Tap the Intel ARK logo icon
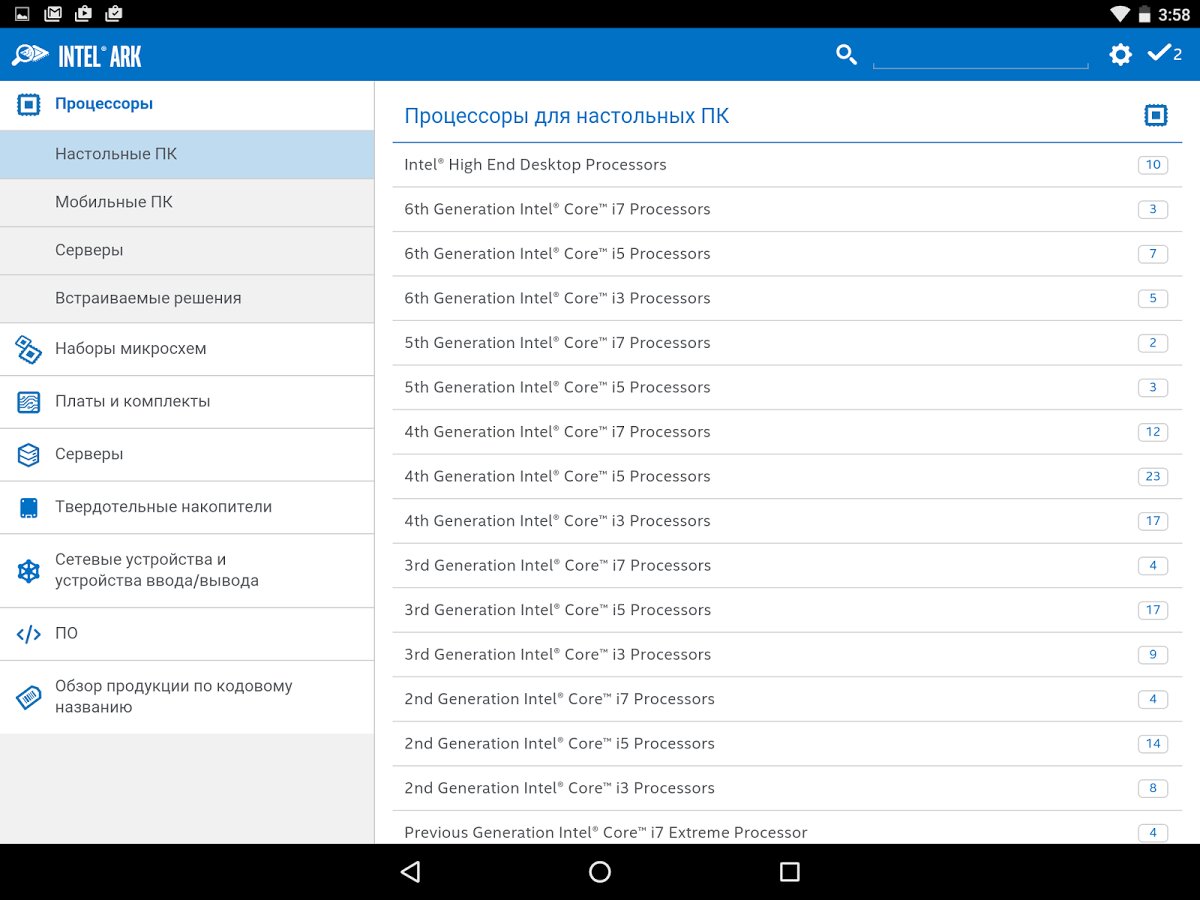 click(30, 55)
